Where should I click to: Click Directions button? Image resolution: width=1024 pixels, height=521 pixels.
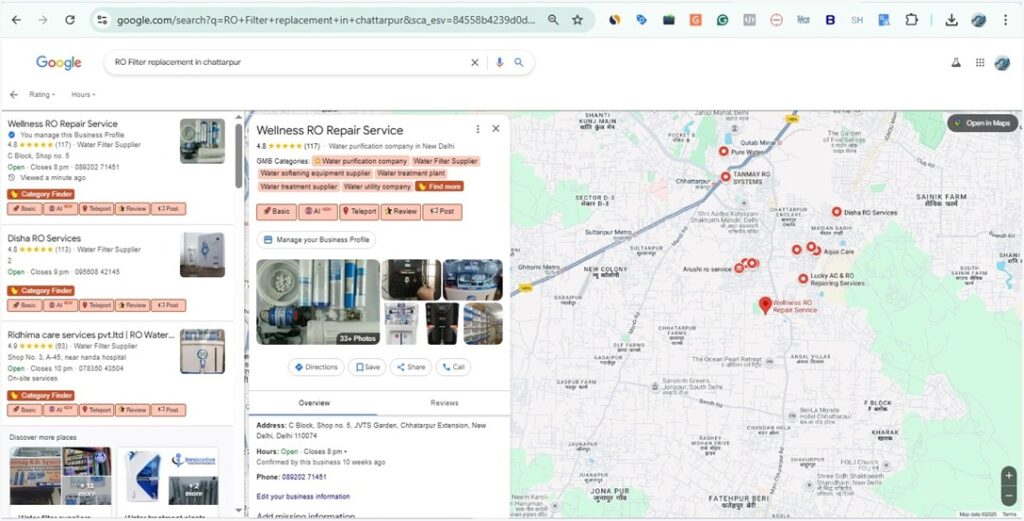pos(316,367)
